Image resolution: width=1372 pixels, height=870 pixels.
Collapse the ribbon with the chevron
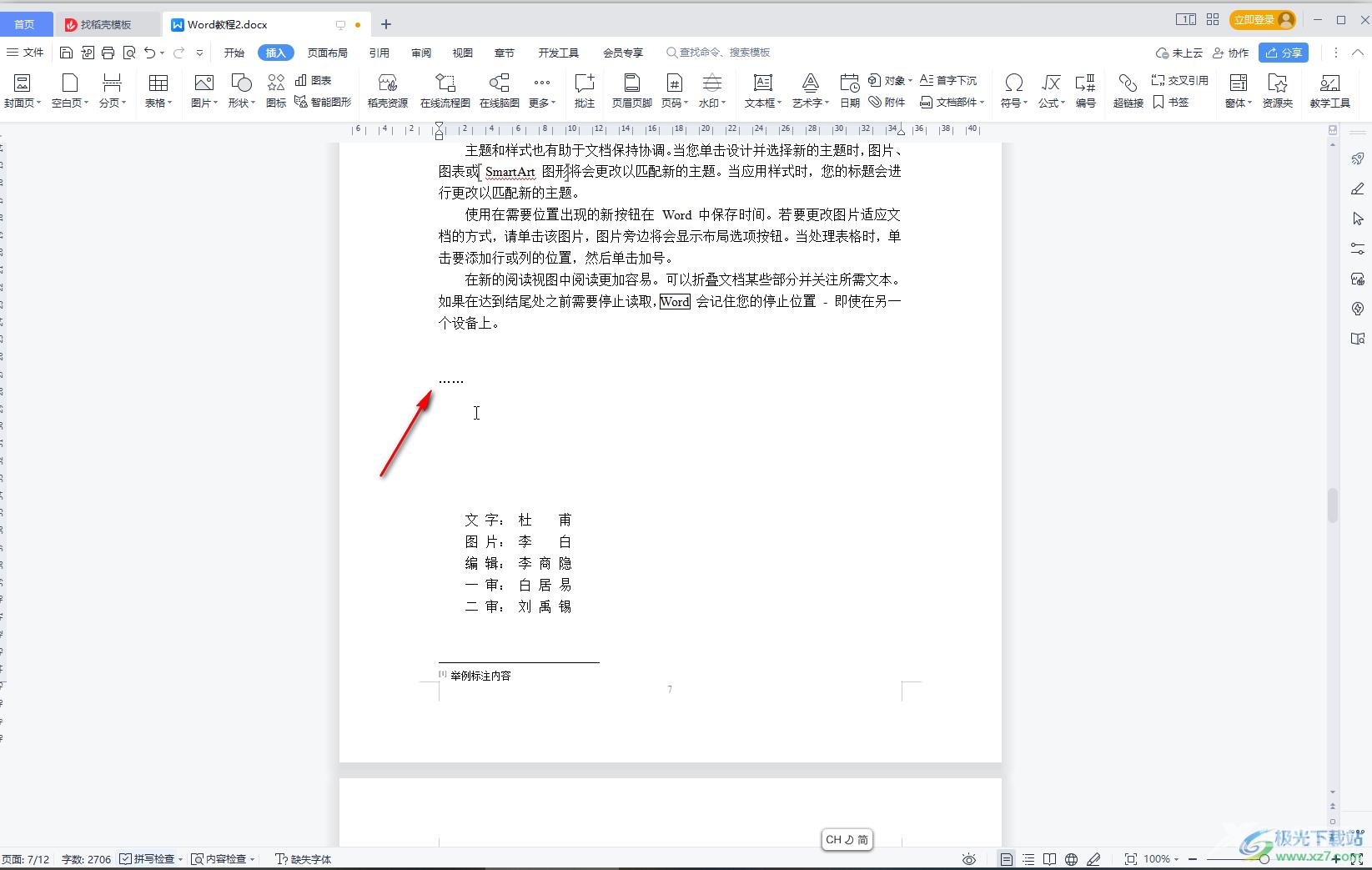[1358, 53]
